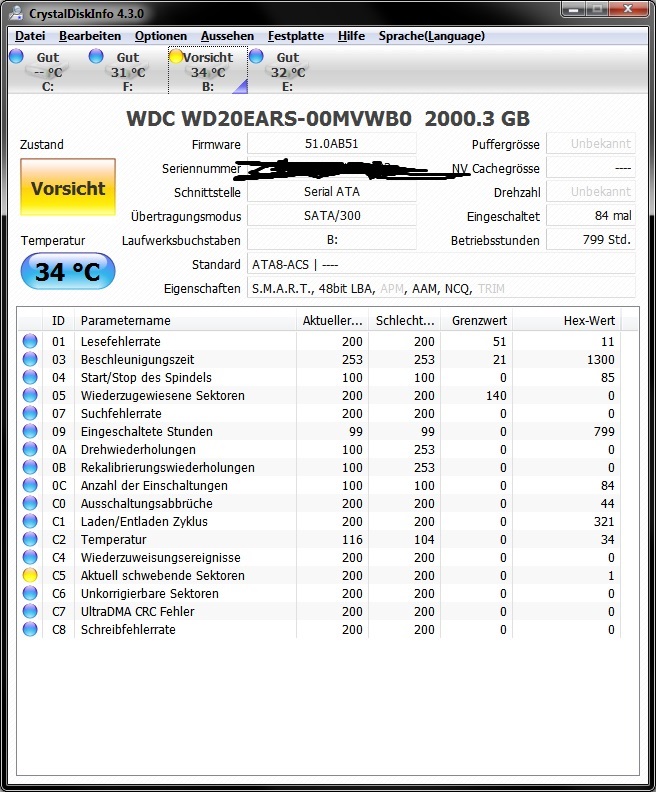Click the Grenzwert column header

(x=477, y=321)
